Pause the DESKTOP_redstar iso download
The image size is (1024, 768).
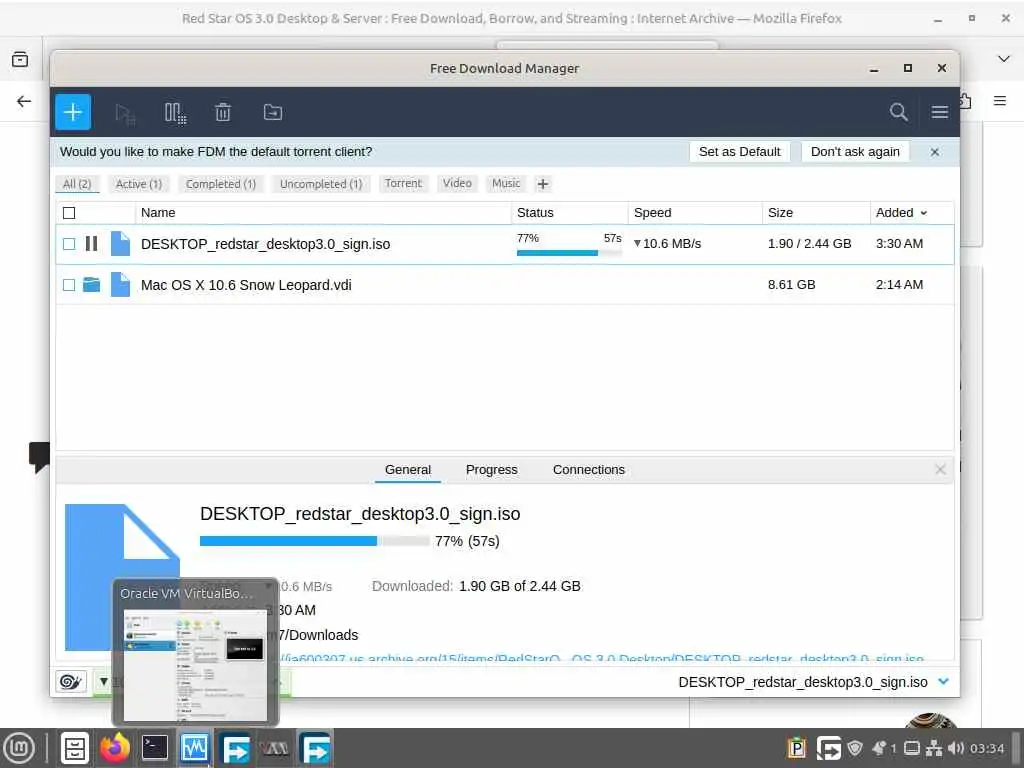coord(91,244)
